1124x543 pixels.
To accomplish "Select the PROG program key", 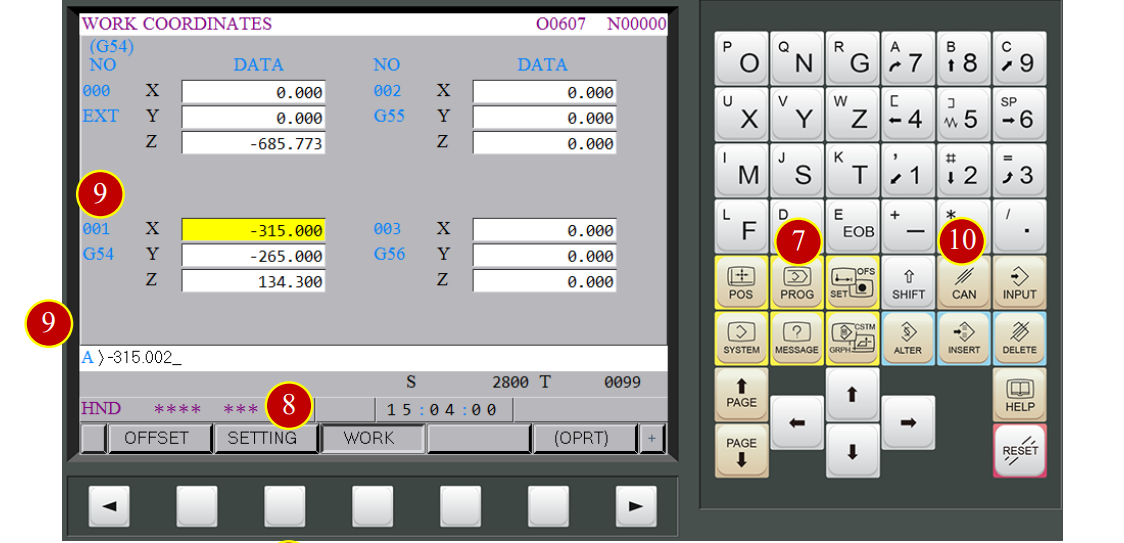I will (797, 283).
